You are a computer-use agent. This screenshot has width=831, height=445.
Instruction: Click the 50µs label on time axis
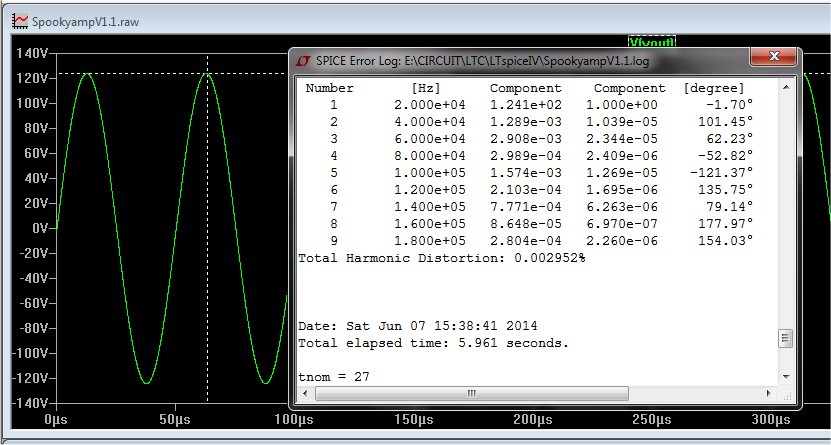point(175,420)
